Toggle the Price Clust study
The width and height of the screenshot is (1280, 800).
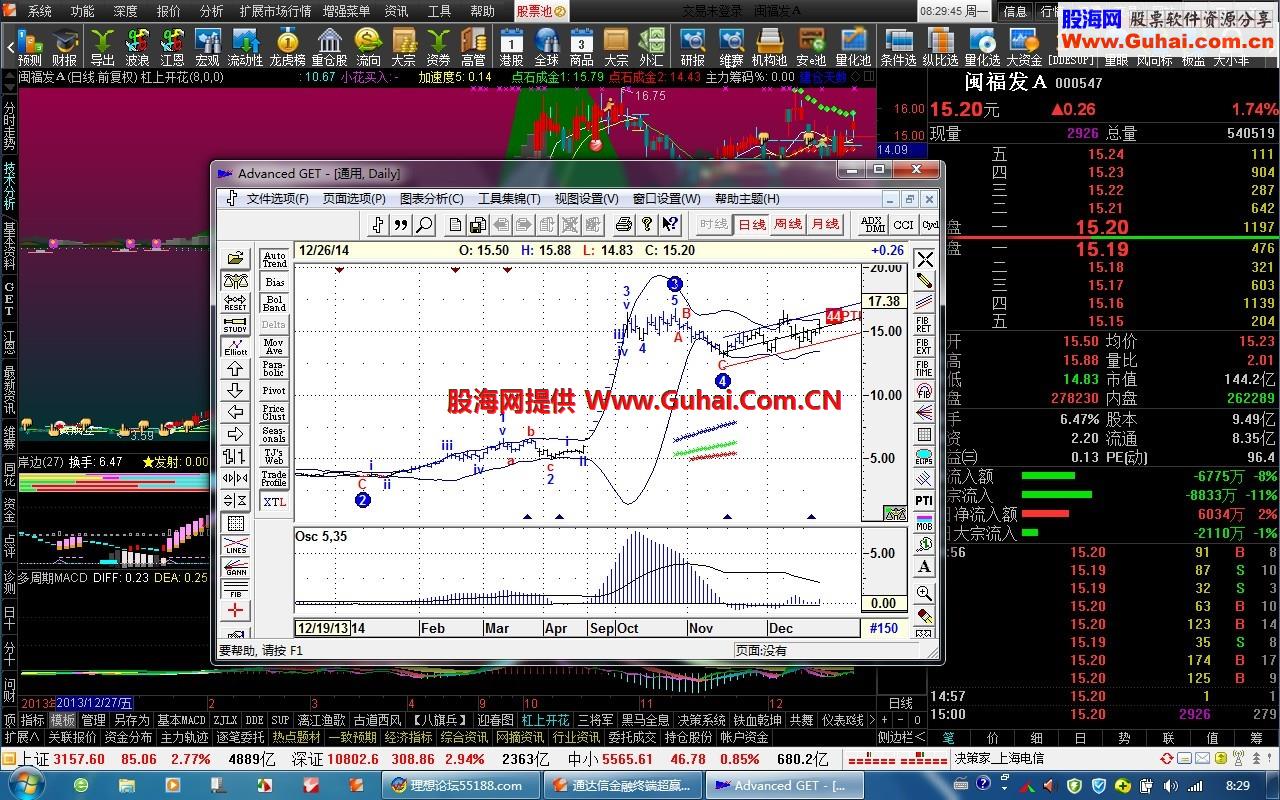coord(274,413)
